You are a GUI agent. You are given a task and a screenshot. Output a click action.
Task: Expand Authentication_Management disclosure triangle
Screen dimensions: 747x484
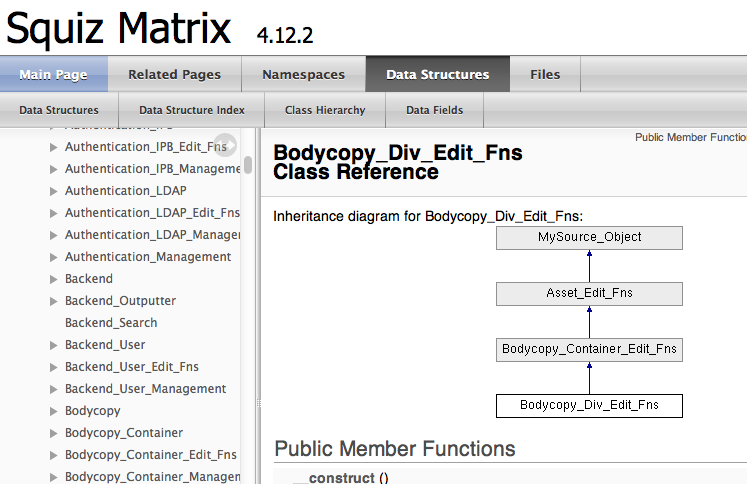54,257
